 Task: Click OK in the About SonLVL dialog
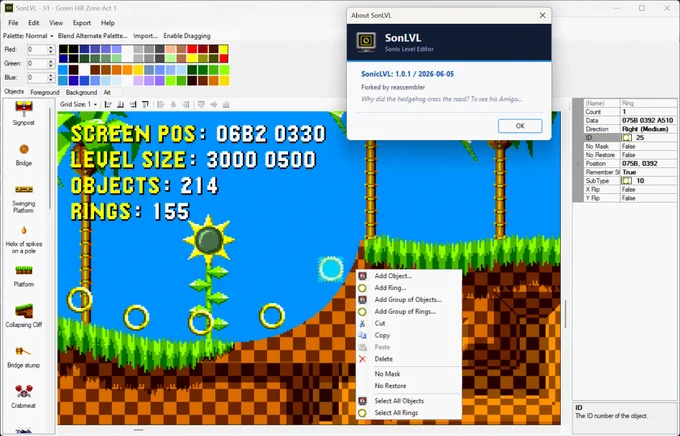click(x=520, y=126)
